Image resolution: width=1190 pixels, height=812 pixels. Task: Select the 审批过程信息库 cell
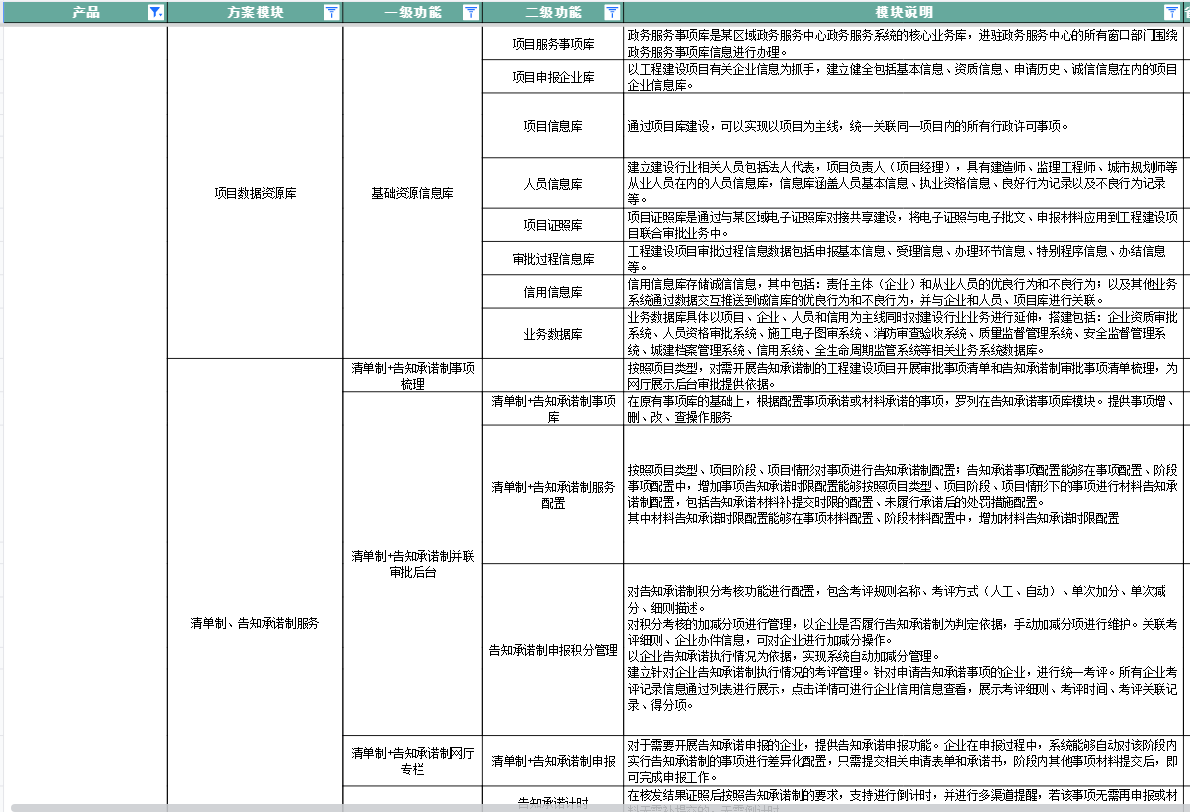point(553,259)
